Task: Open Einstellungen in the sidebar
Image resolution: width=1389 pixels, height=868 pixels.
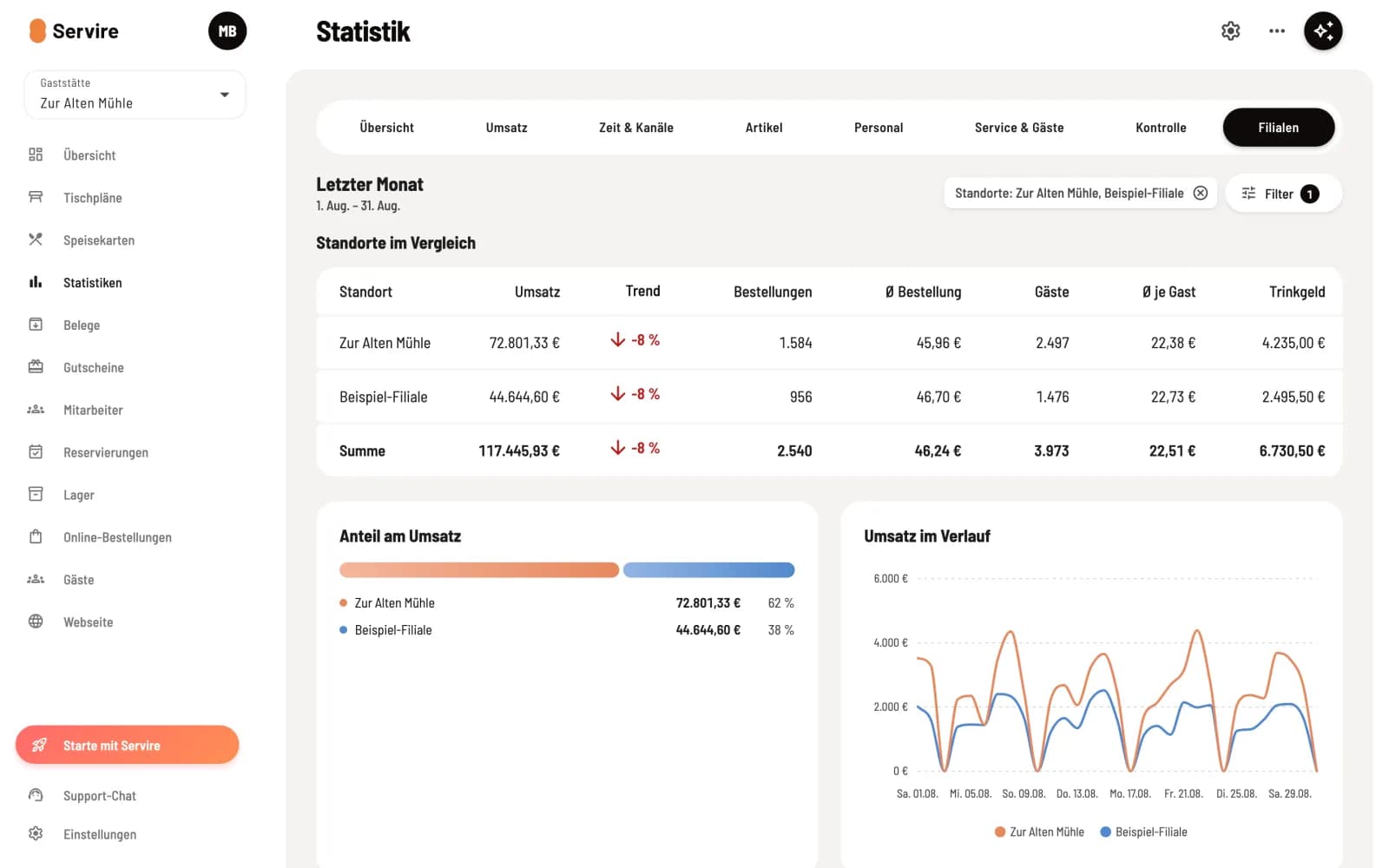Action: pyautogui.click(x=100, y=834)
